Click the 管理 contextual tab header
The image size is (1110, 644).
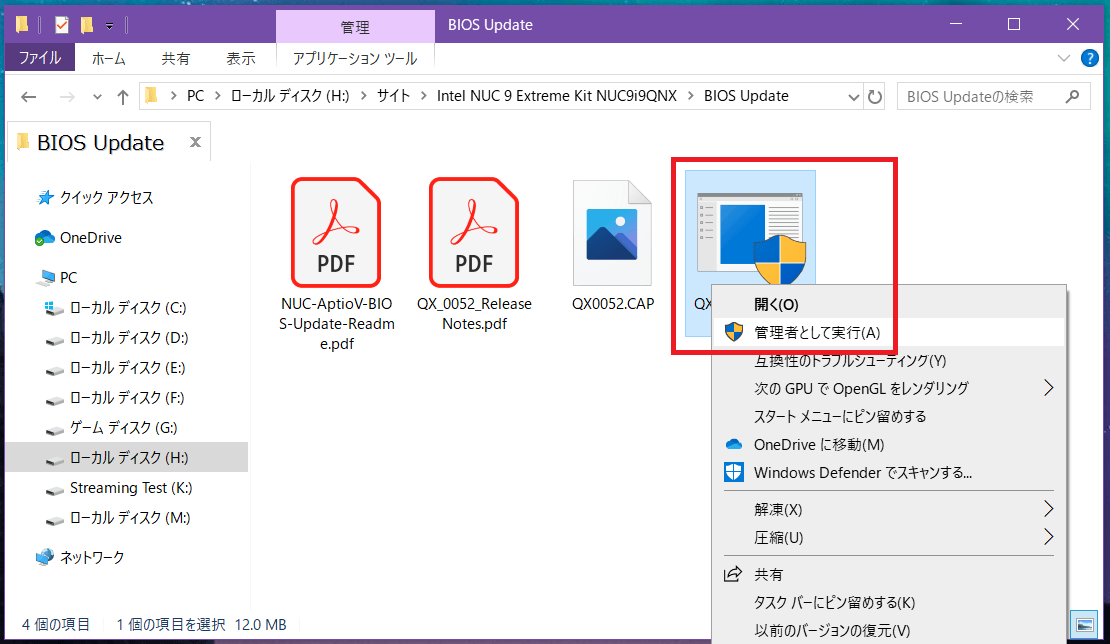point(355,27)
